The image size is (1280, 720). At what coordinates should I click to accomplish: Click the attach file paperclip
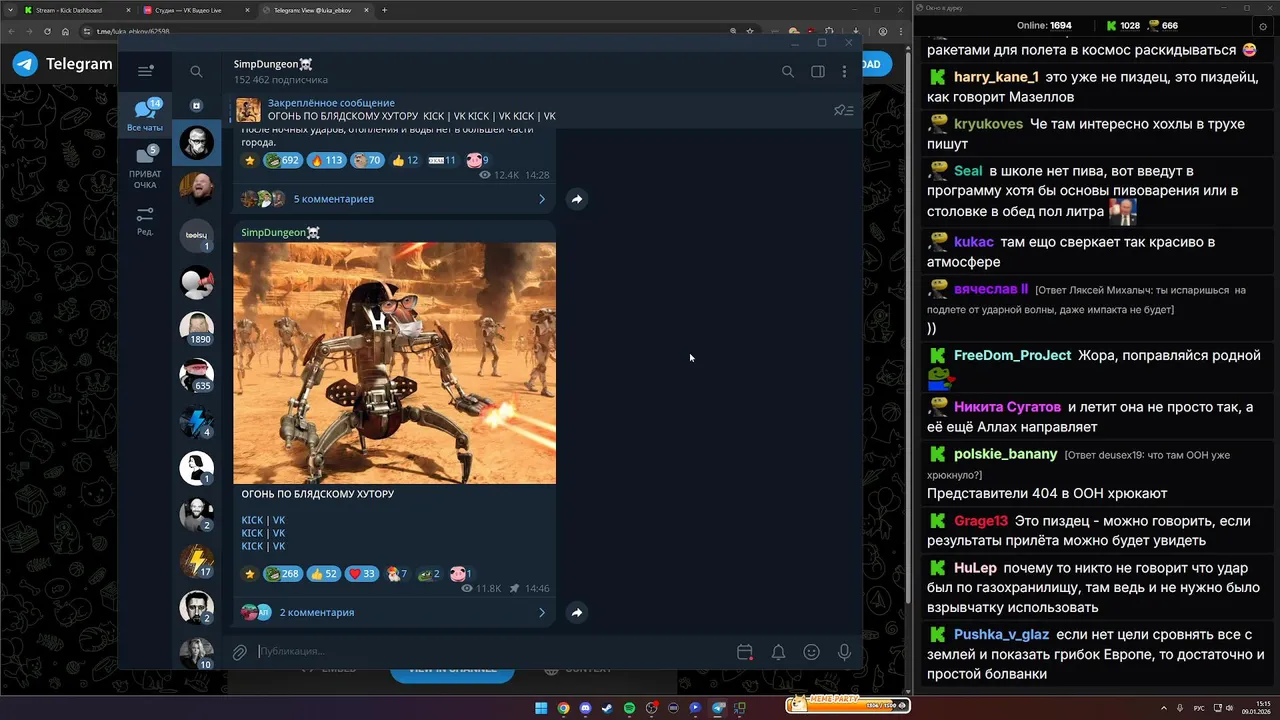240,652
